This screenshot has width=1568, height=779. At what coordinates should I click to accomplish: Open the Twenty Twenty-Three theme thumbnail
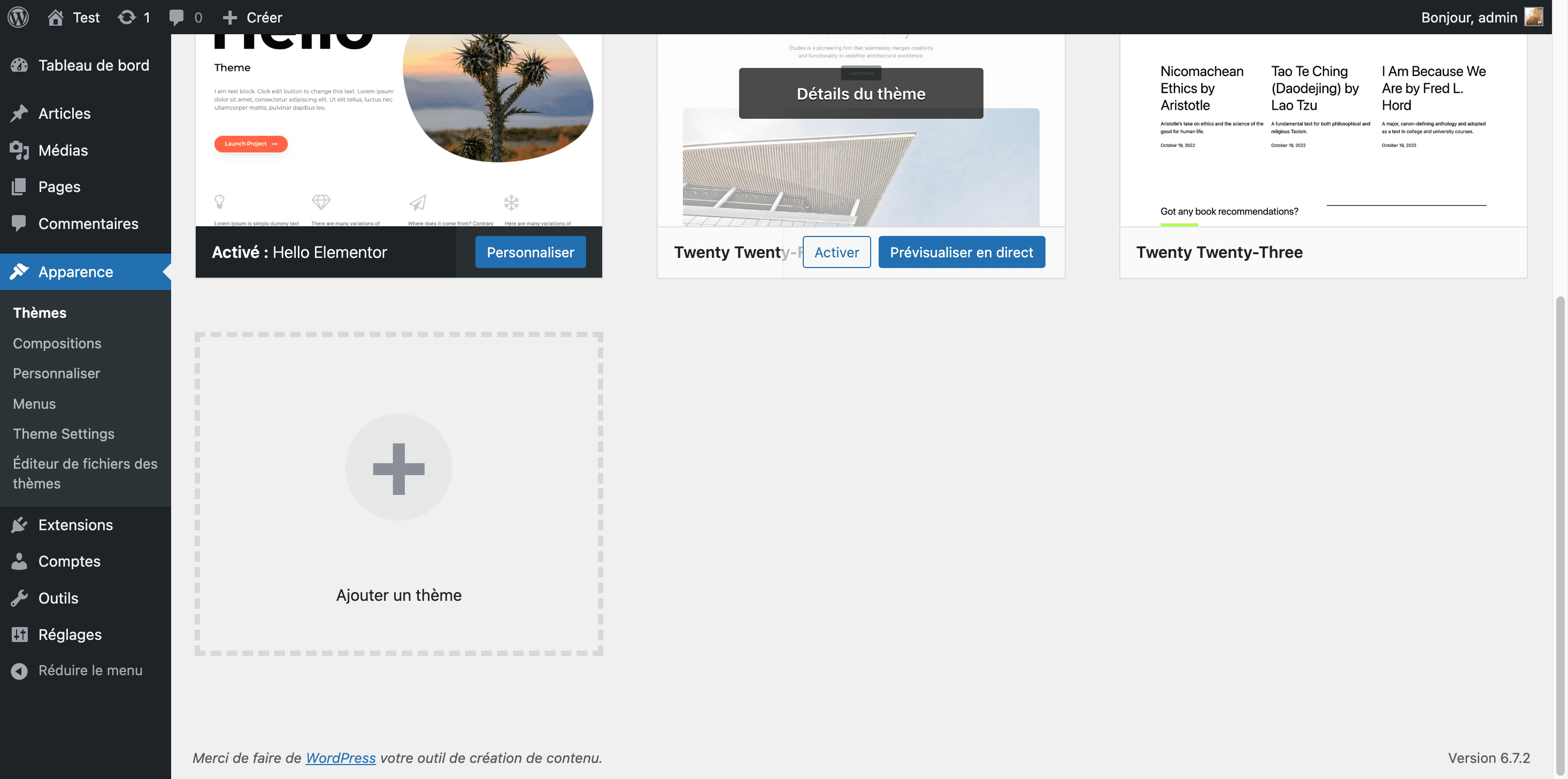click(1323, 129)
